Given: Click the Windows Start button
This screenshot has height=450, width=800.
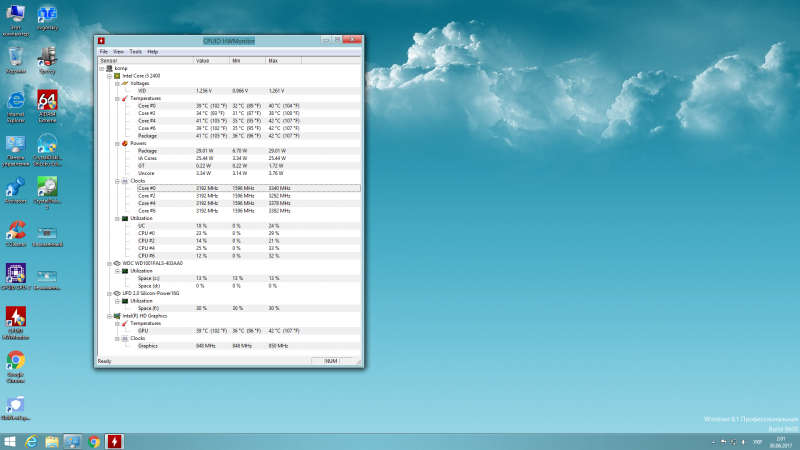Looking at the screenshot, I should click(x=11, y=440).
